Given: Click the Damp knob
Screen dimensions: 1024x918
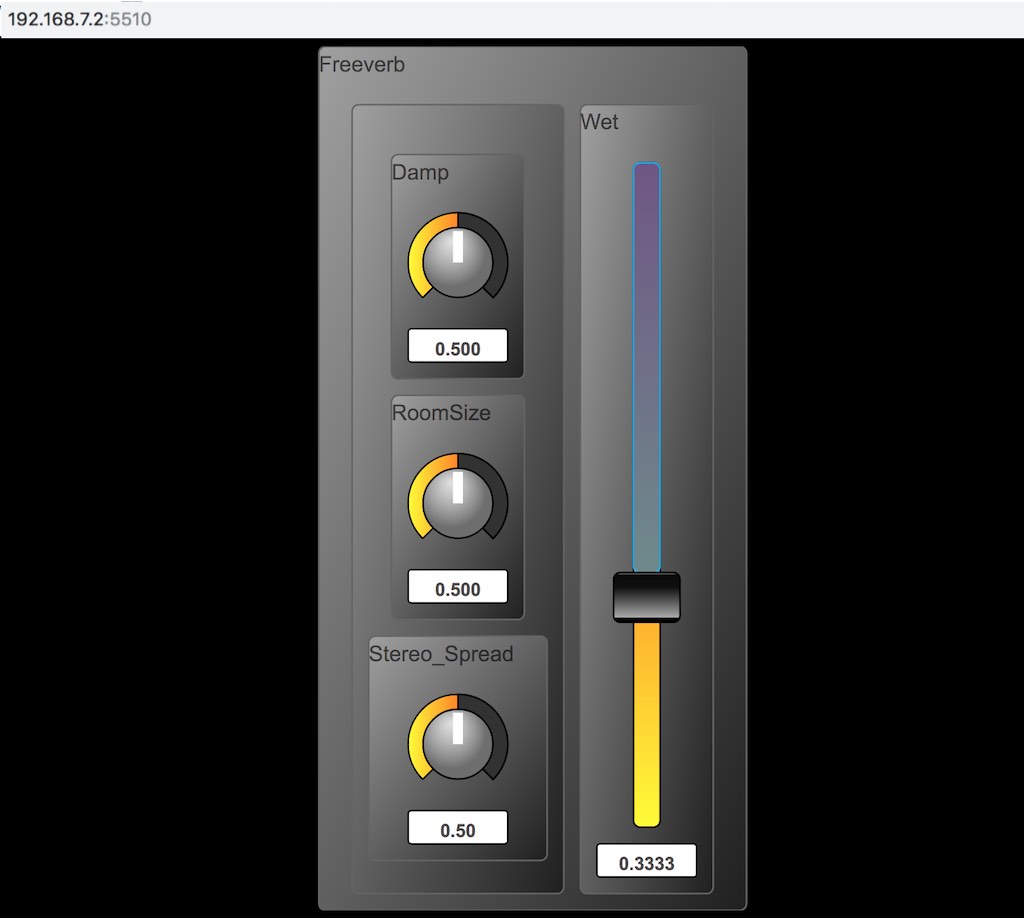Looking at the screenshot, I should click(458, 256).
